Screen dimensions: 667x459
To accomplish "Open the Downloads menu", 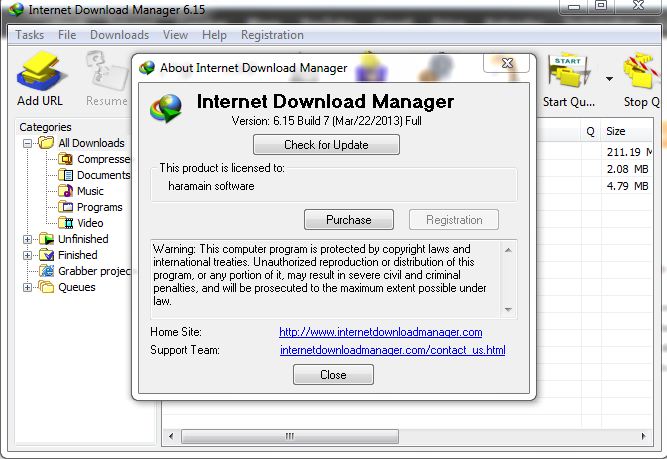I will click(x=119, y=35).
